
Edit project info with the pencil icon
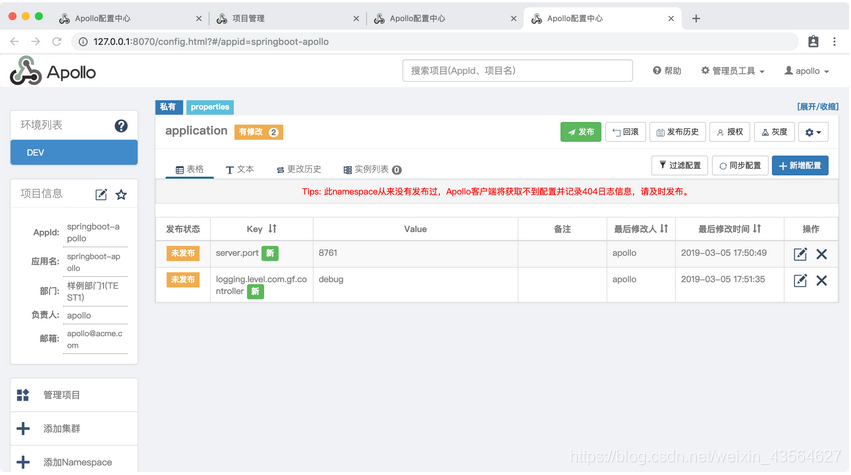click(x=101, y=194)
